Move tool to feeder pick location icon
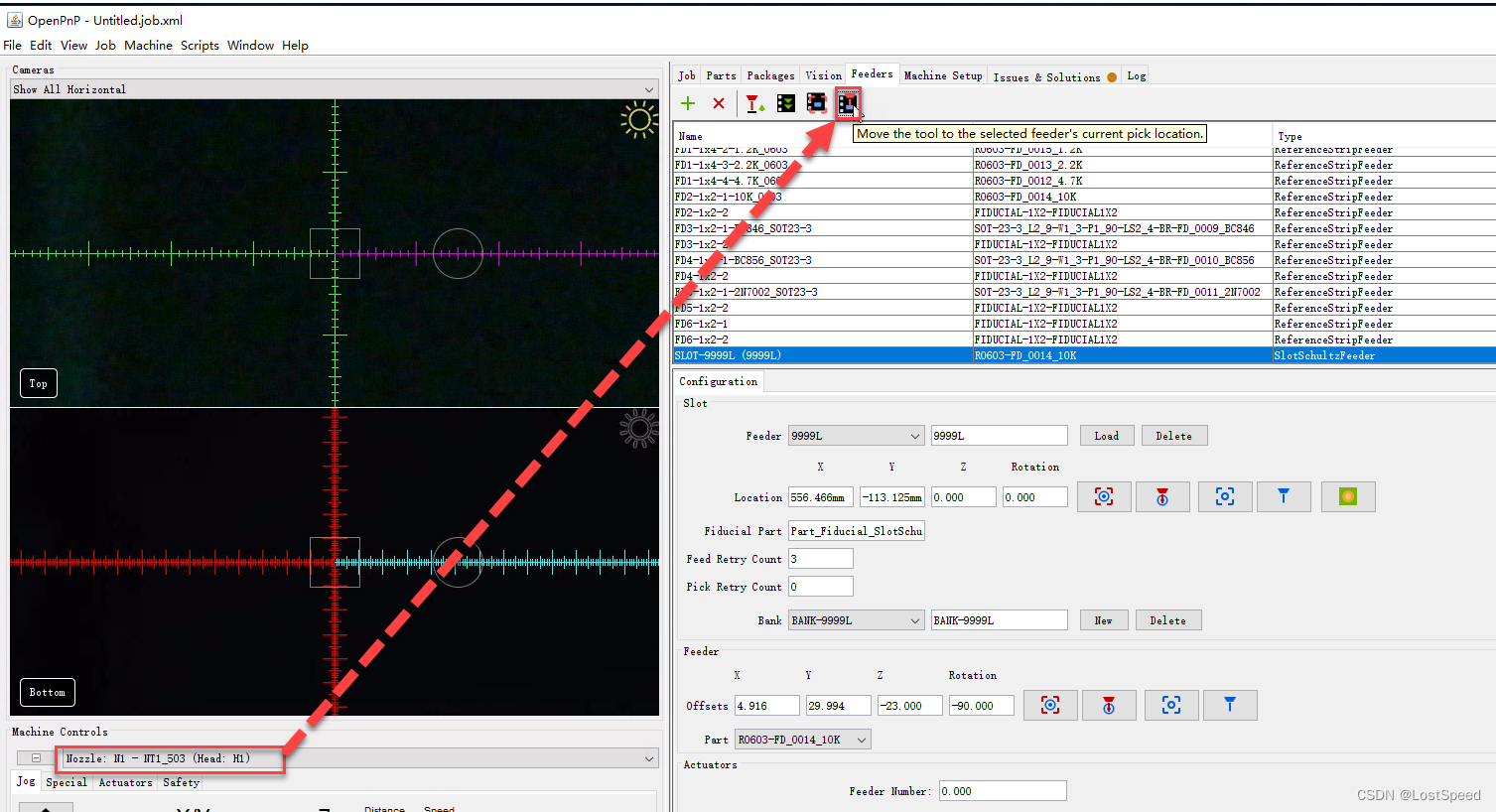This screenshot has width=1496, height=812. pos(847,103)
